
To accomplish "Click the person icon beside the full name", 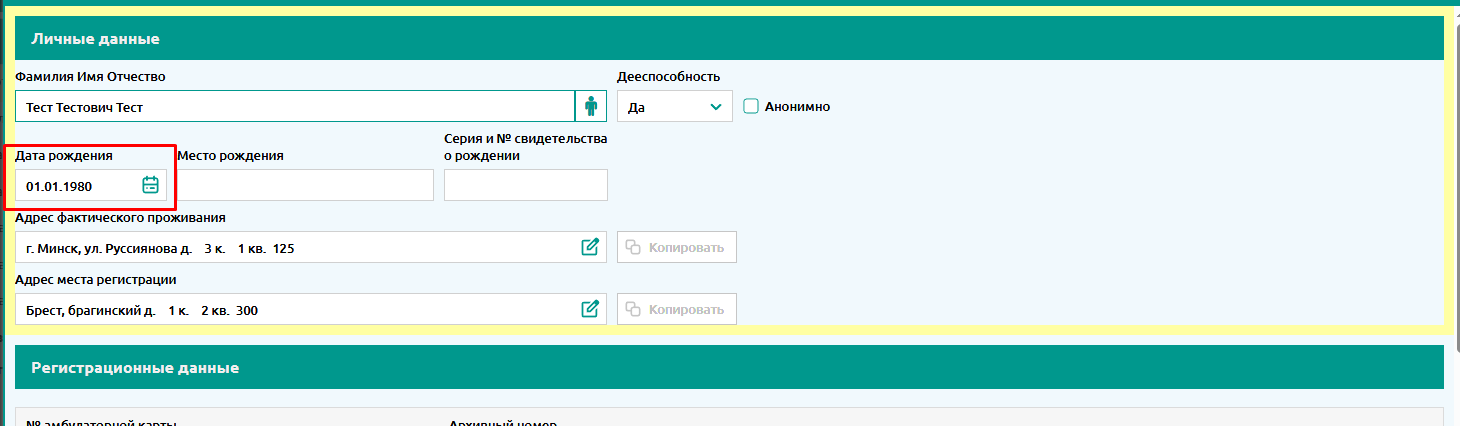I will (590, 106).
